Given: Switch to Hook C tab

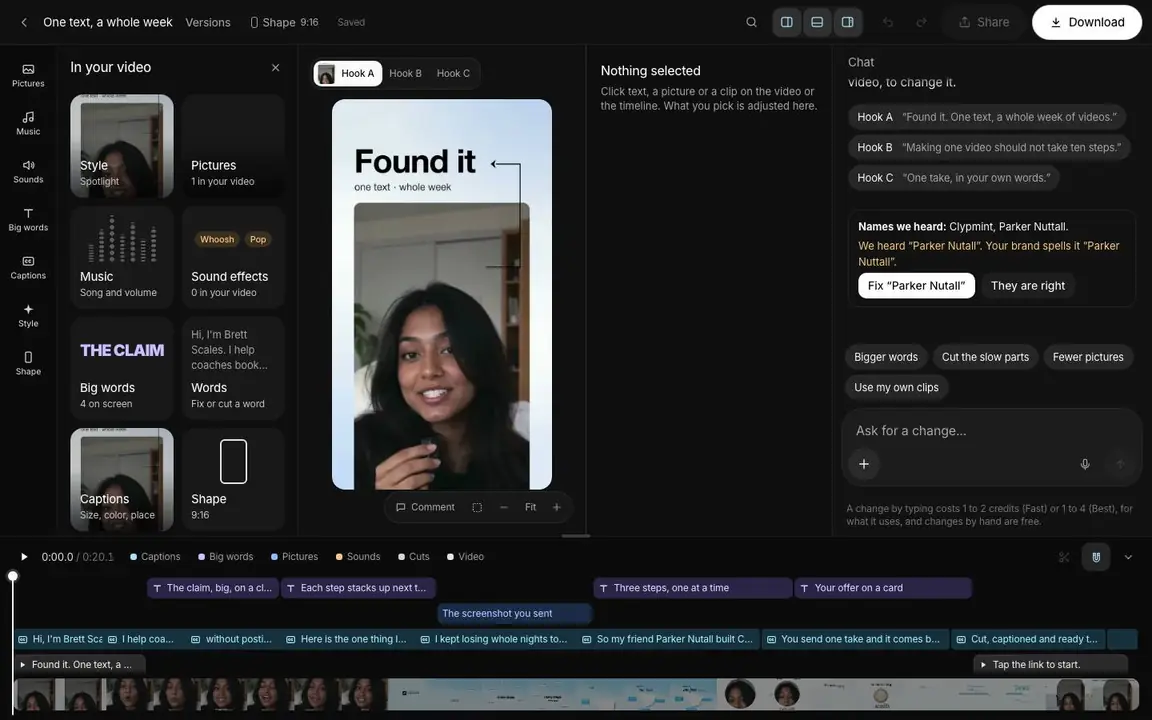Looking at the screenshot, I should tap(453, 73).
